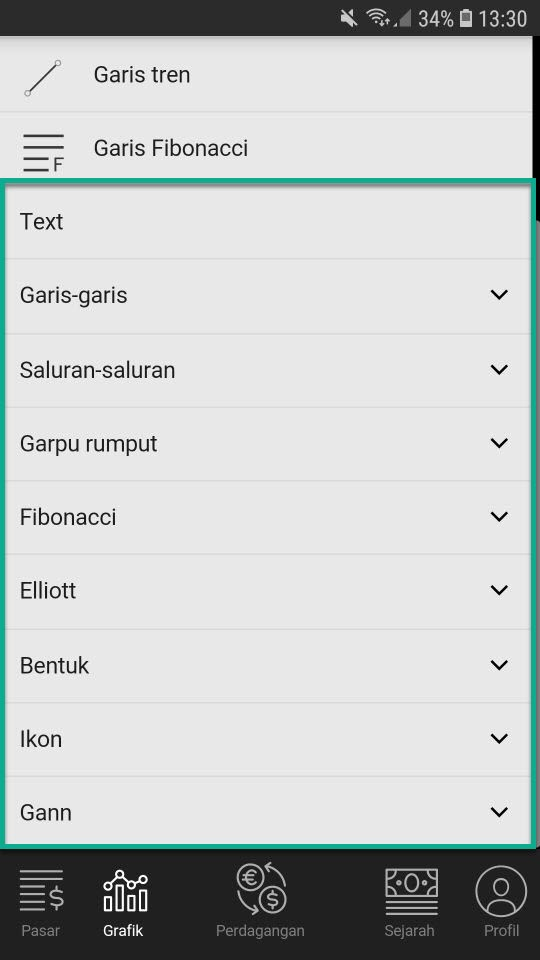The height and width of the screenshot is (960, 540).
Task: Expand the Elliott chevron arrow
Action: [500, 590]
